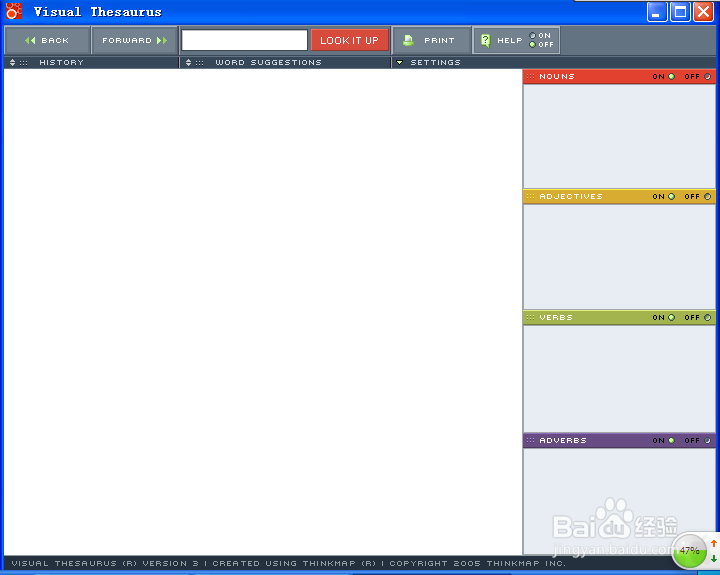Grab the Nouns panel grip icon
The width and height of the screenshot is (720, 575).
click(x=530, y=76)
